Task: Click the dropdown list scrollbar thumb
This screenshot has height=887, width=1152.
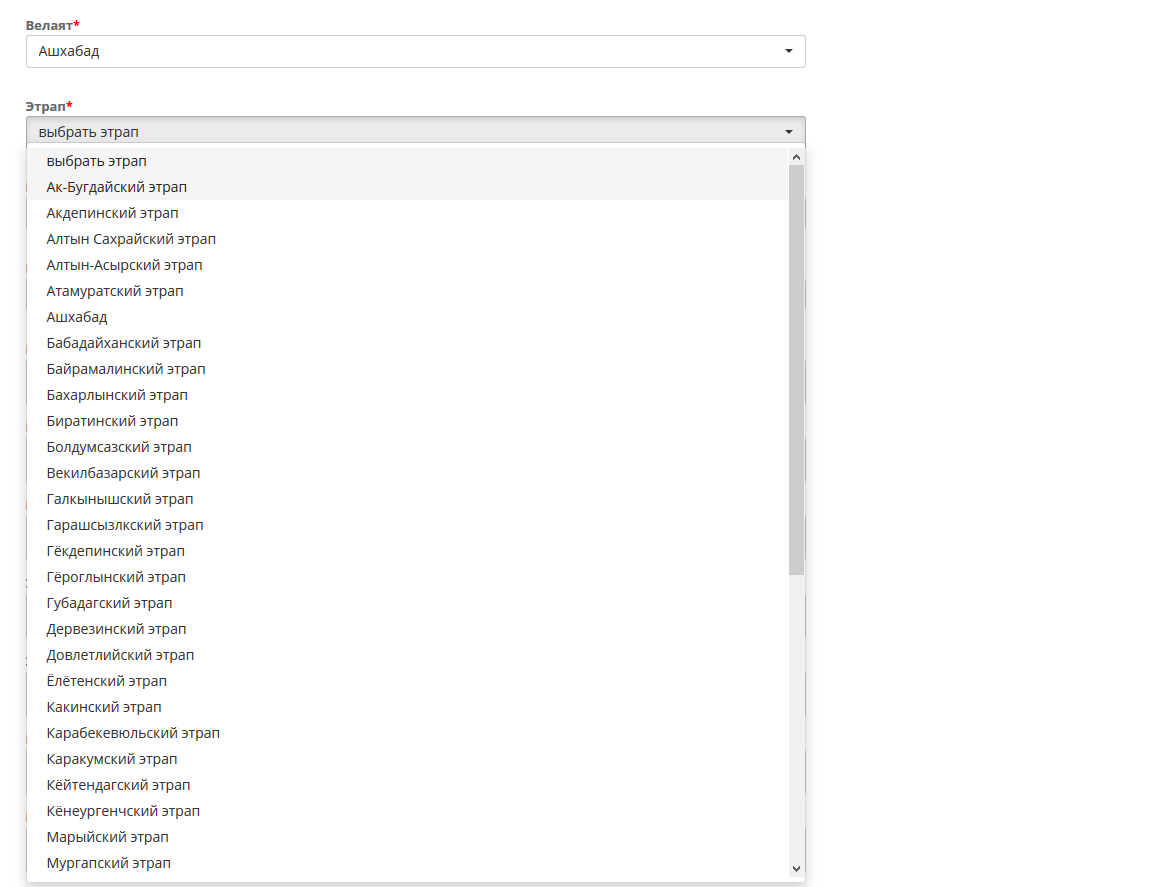Action: pyautogui.click(x=796, y=370)
